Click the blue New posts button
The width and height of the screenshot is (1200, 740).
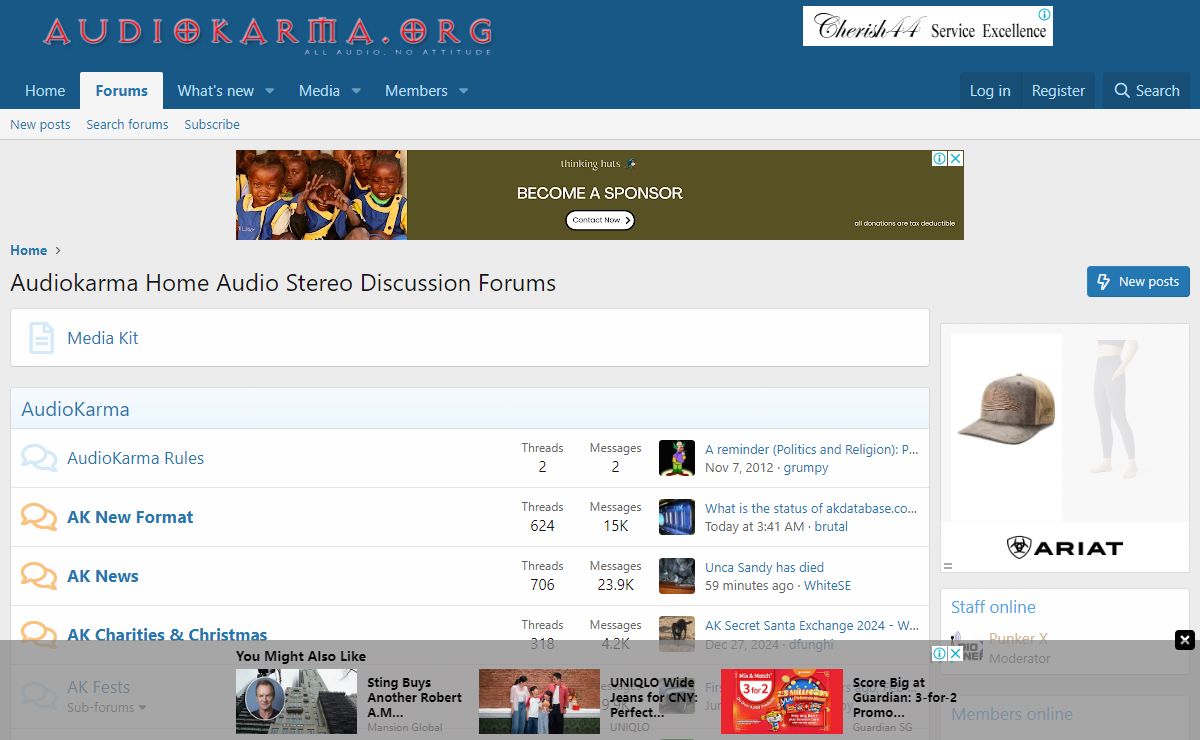pos(1138,281)
